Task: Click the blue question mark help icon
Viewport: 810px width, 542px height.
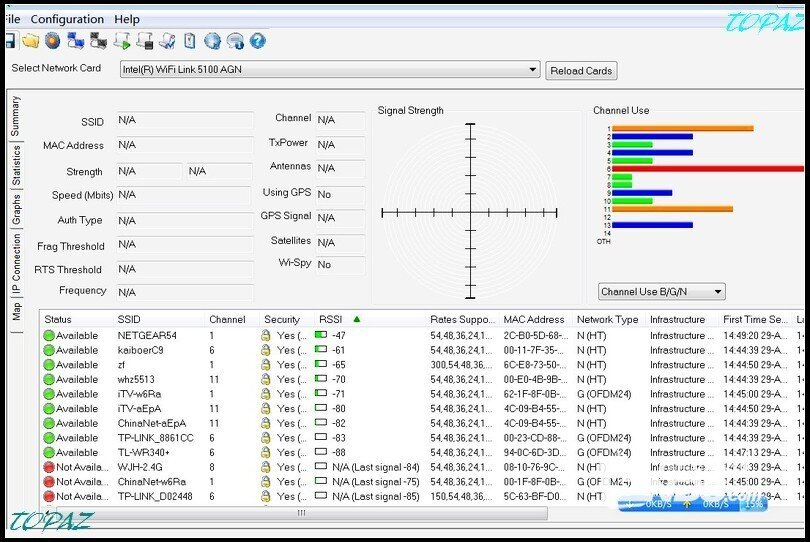Action: (x=258, y=41)
